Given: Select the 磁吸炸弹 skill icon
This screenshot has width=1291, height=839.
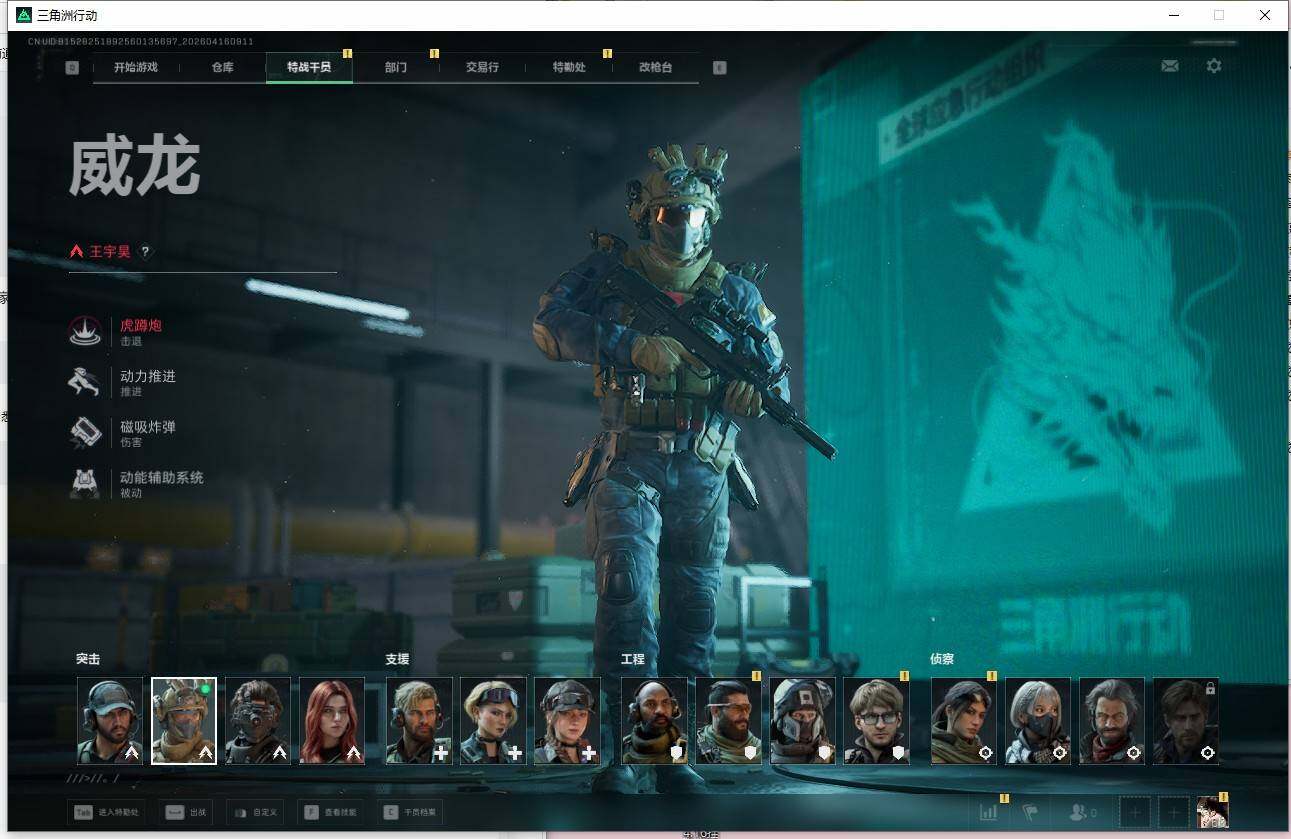Looking at the screenshot, I should pos(85,433).
